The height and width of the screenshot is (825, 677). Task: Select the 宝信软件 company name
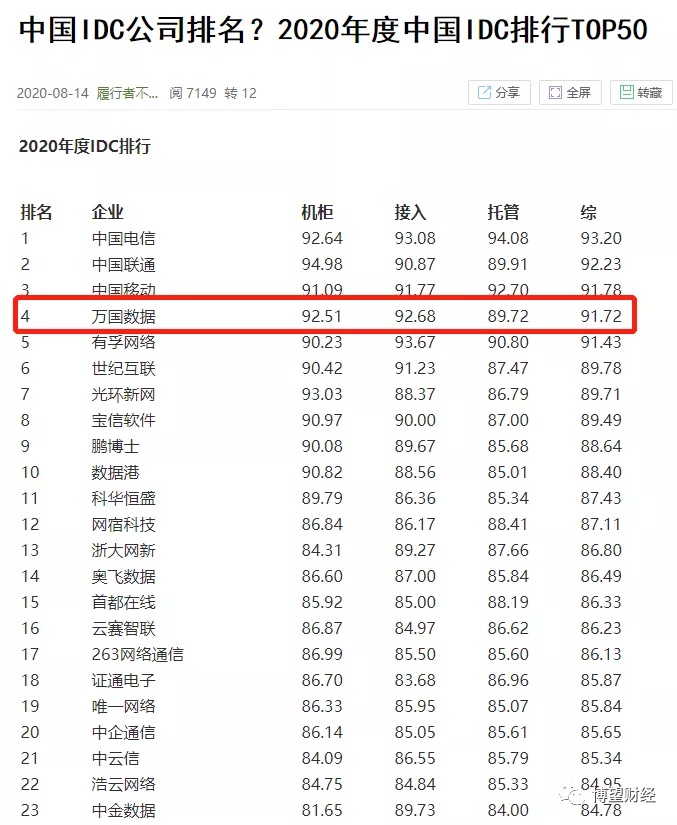(124, 420)
